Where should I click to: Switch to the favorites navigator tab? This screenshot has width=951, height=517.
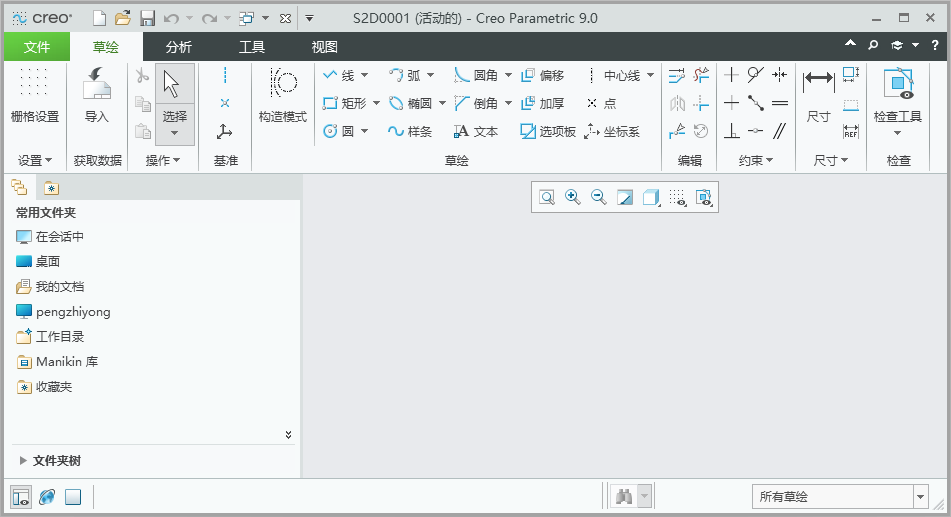(x=52, y=188)
